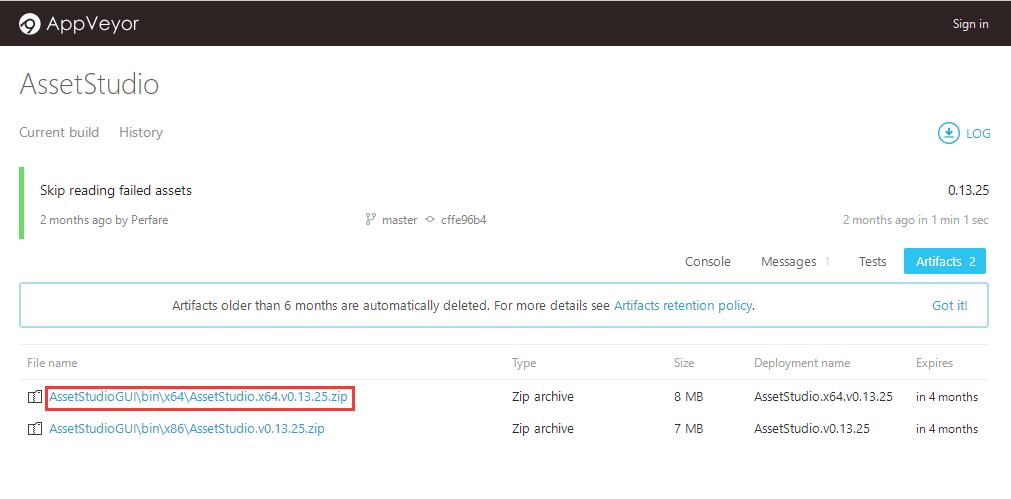The height and width of the screenshot is (499, 1011).
Task: Click the zip icon for the x64 artifact
Action: (x=35, y=397)
